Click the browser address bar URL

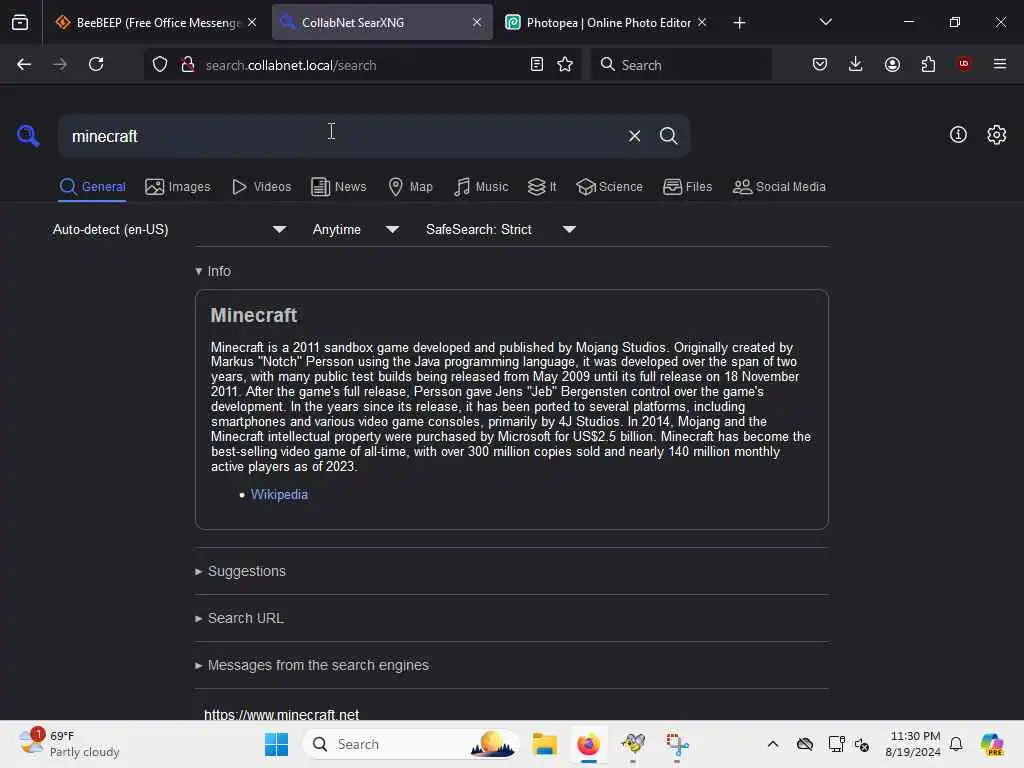click(x=291, y=65)
